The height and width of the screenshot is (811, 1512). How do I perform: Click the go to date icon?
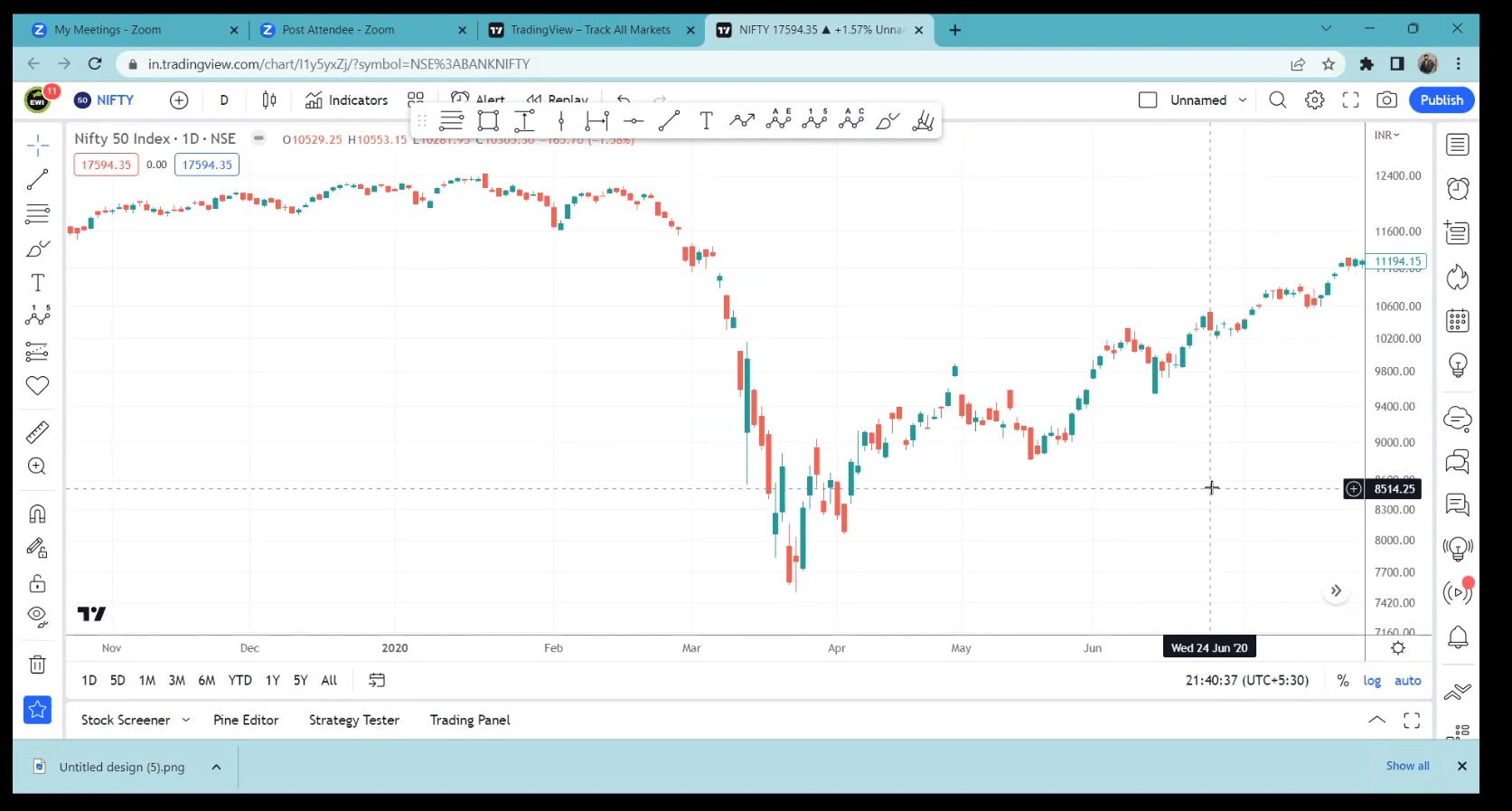(377, 681)
